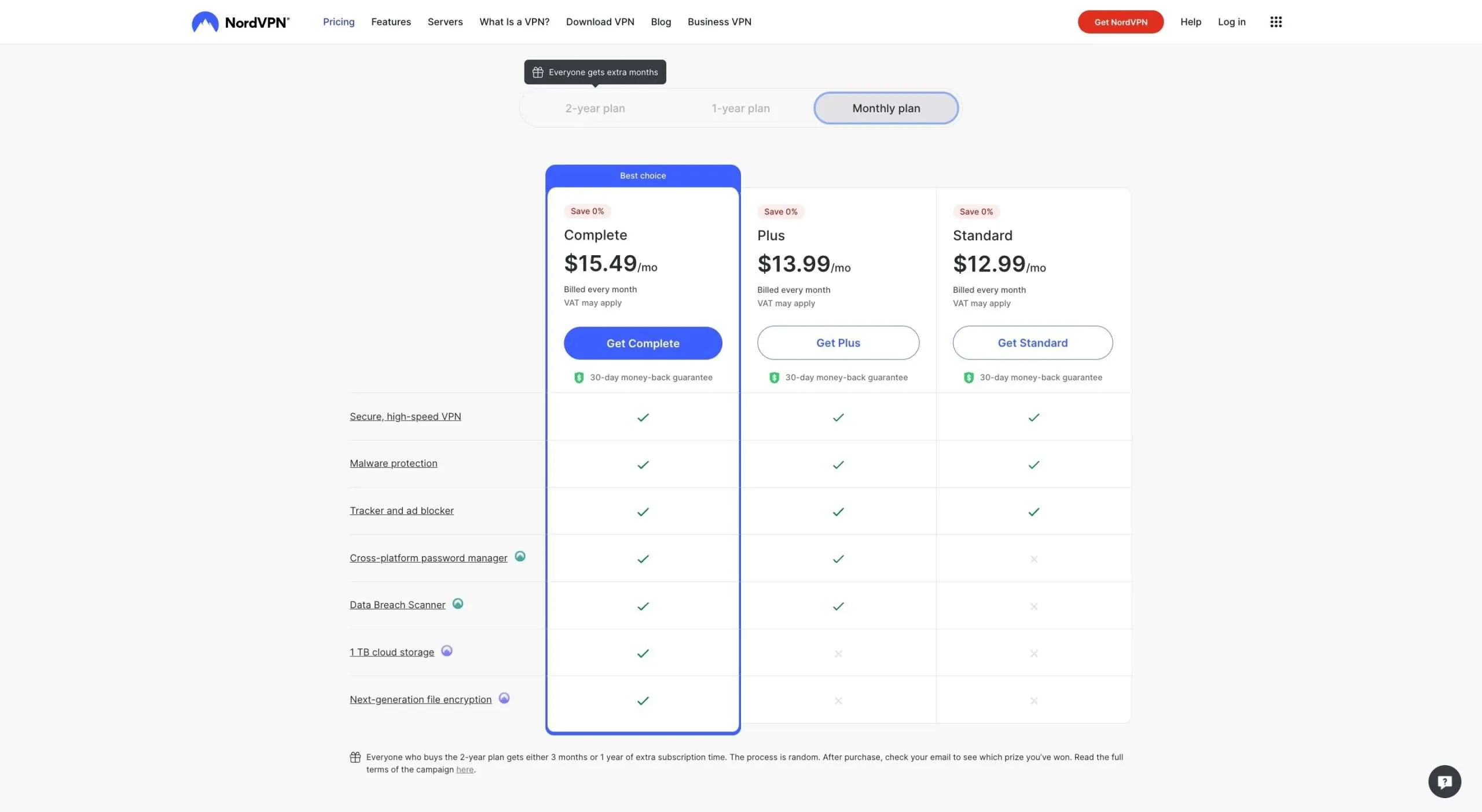This screenshot has height=812, width=1482.
Task: Open the live chat bubble icon
Action: 1444,781
